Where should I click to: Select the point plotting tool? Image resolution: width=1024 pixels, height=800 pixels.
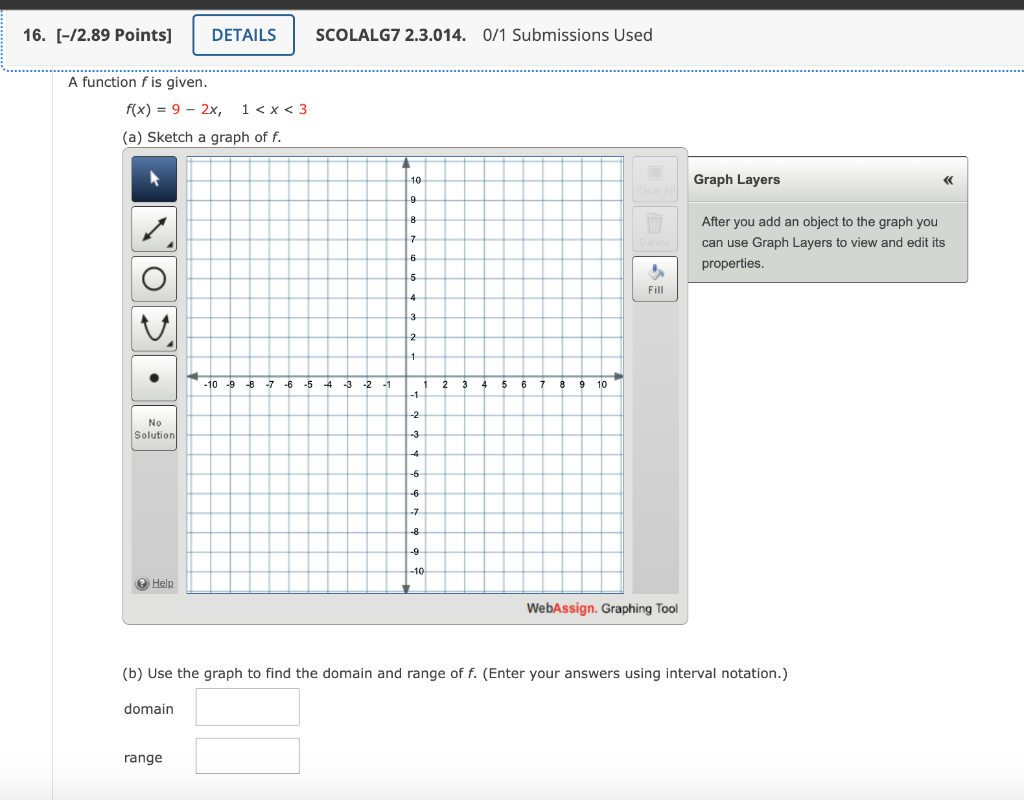[154, 377]
